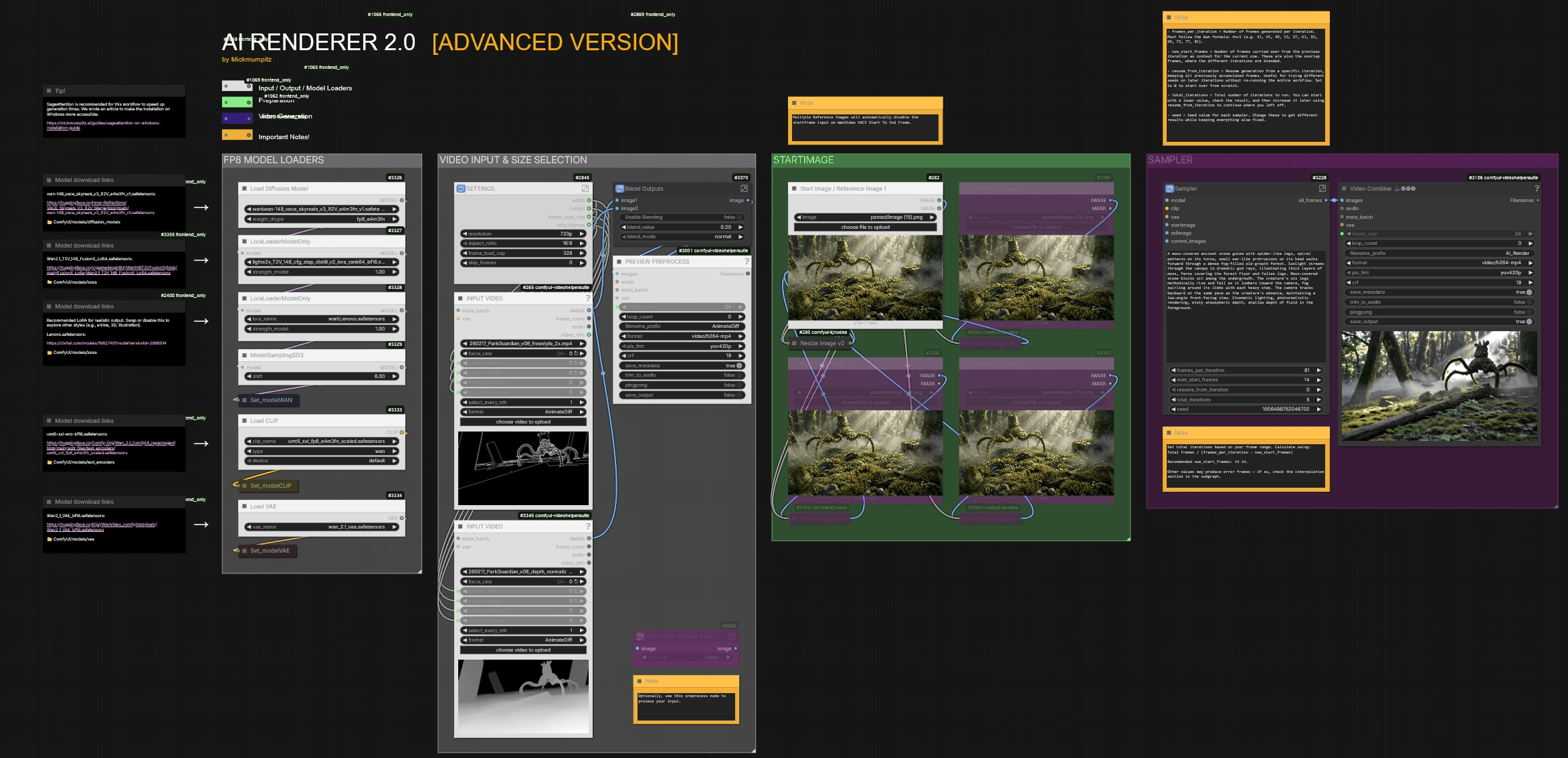Viewport: 1568px width, 758px height.
Task: Toggle save_output in Video Combine node
Action: [x=1529, y=322]
